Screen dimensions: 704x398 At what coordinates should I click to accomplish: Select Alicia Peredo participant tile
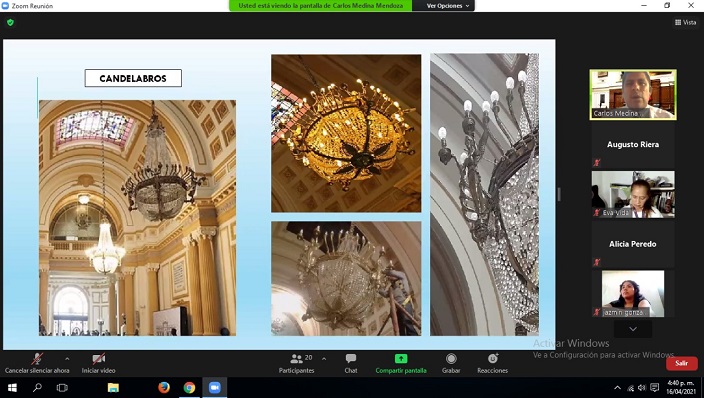pos(633,244)
